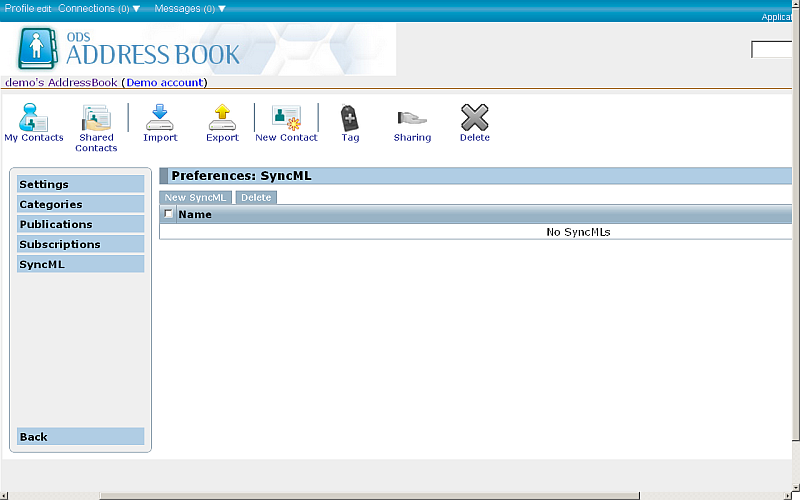Click the ODS Address Book logo
This screenshot has width=800, height=500.
(x=130, y=49)
